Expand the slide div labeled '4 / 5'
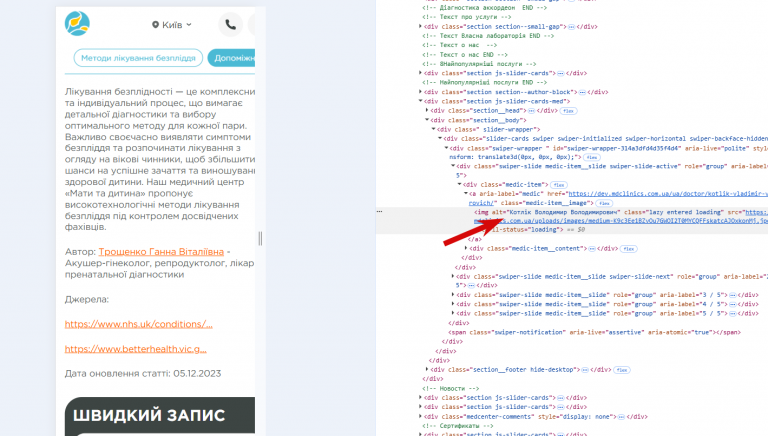 point(453,304)
